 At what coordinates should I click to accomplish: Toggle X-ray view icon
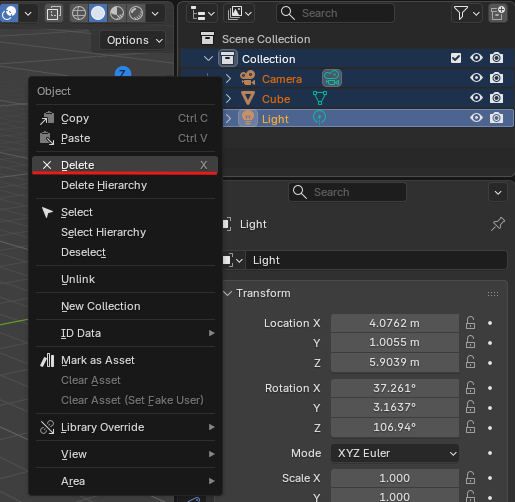[x=54, y=14]
